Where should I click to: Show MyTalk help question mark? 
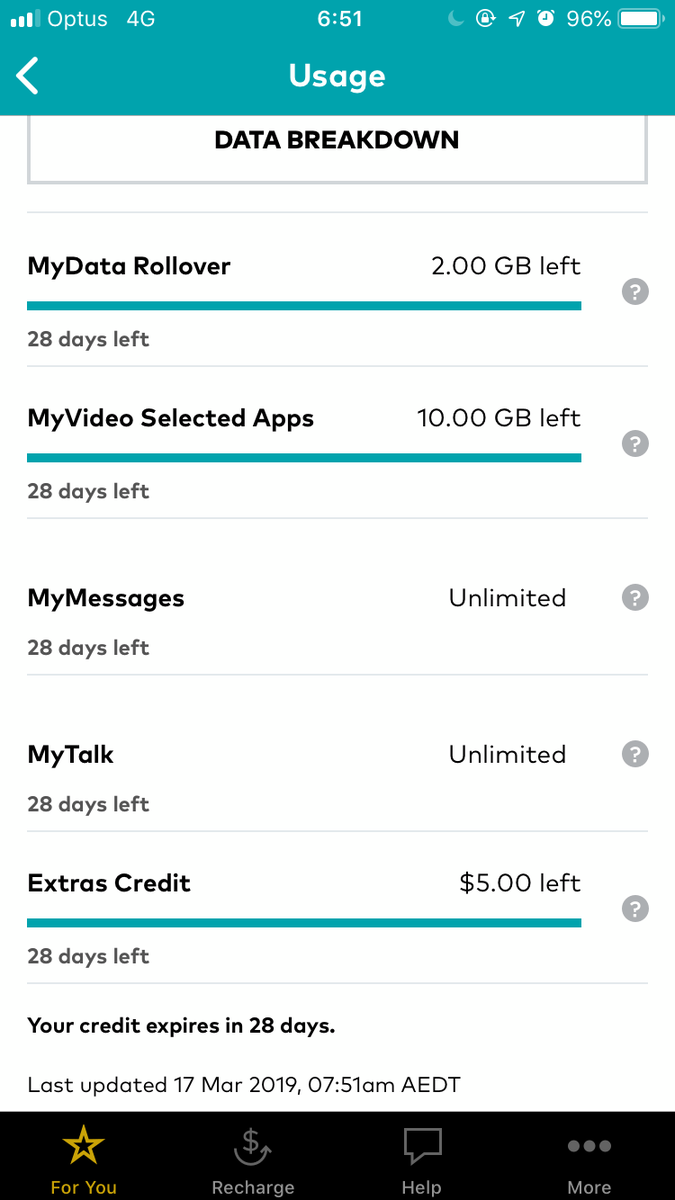click(635, 754)
